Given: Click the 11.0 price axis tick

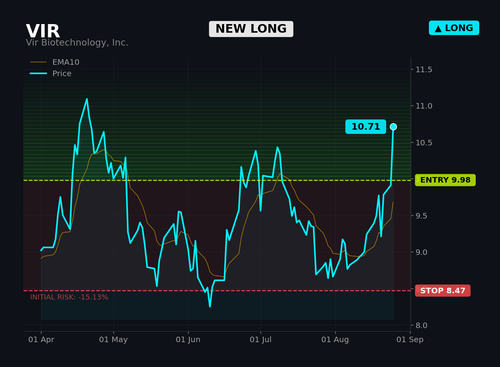Looking at the screenshot, I should click(424, 106).
